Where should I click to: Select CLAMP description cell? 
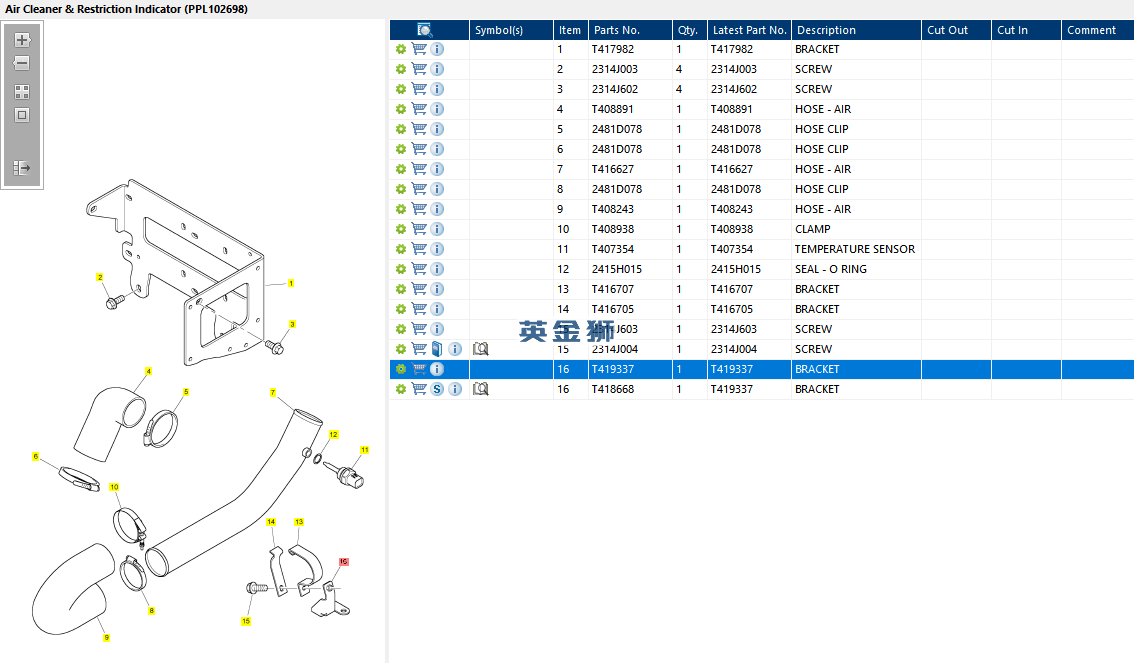pos(856,229)
